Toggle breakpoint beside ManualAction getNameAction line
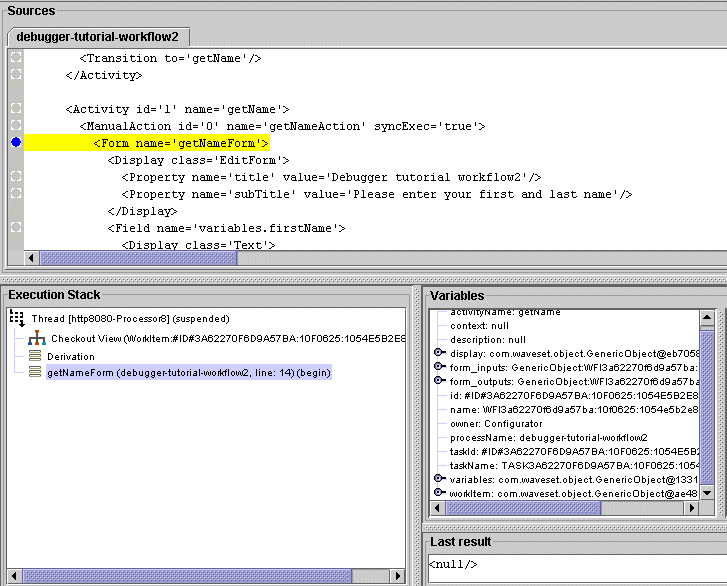Viewport: 727px width, 586px height. pyautogui.click(x=16, y=125)
